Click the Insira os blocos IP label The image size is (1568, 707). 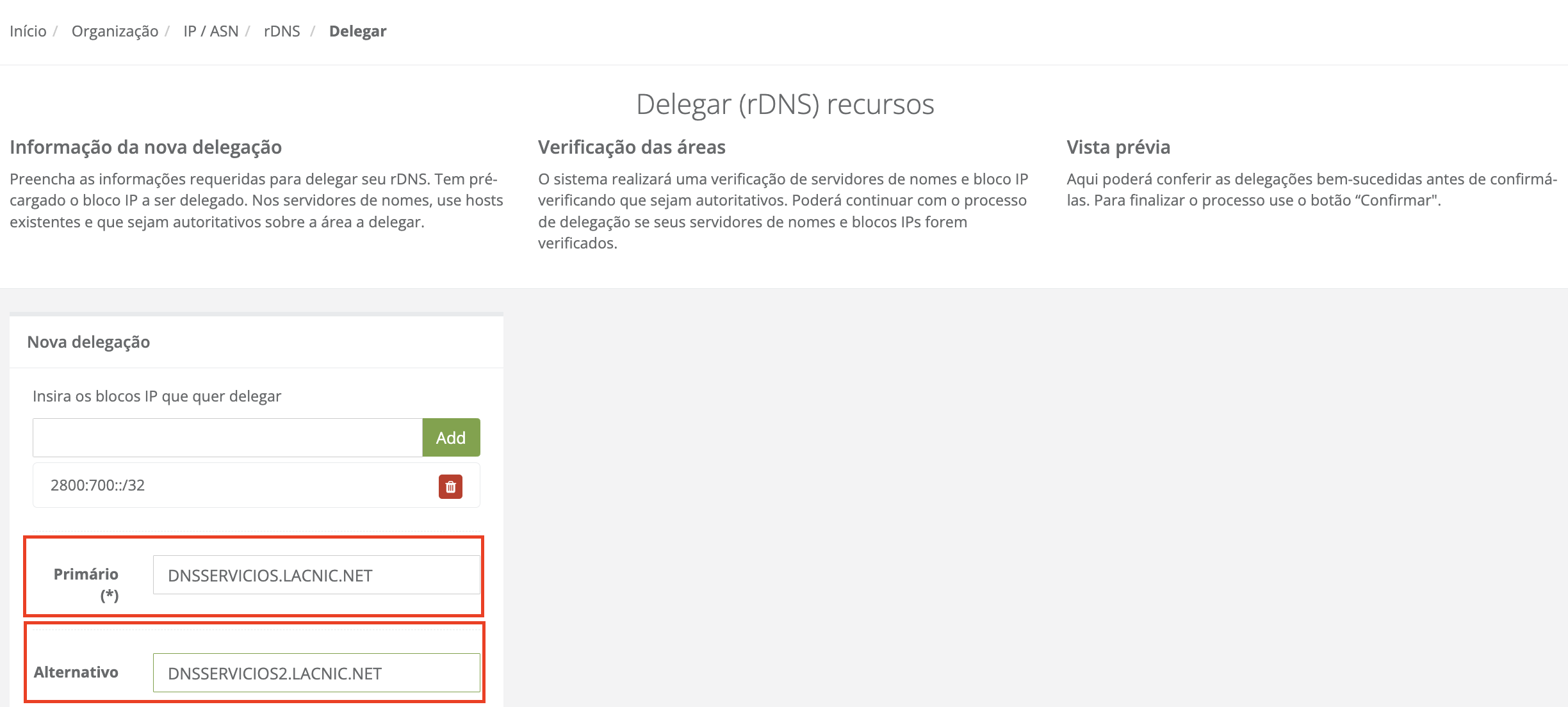[x=157, y=396]
